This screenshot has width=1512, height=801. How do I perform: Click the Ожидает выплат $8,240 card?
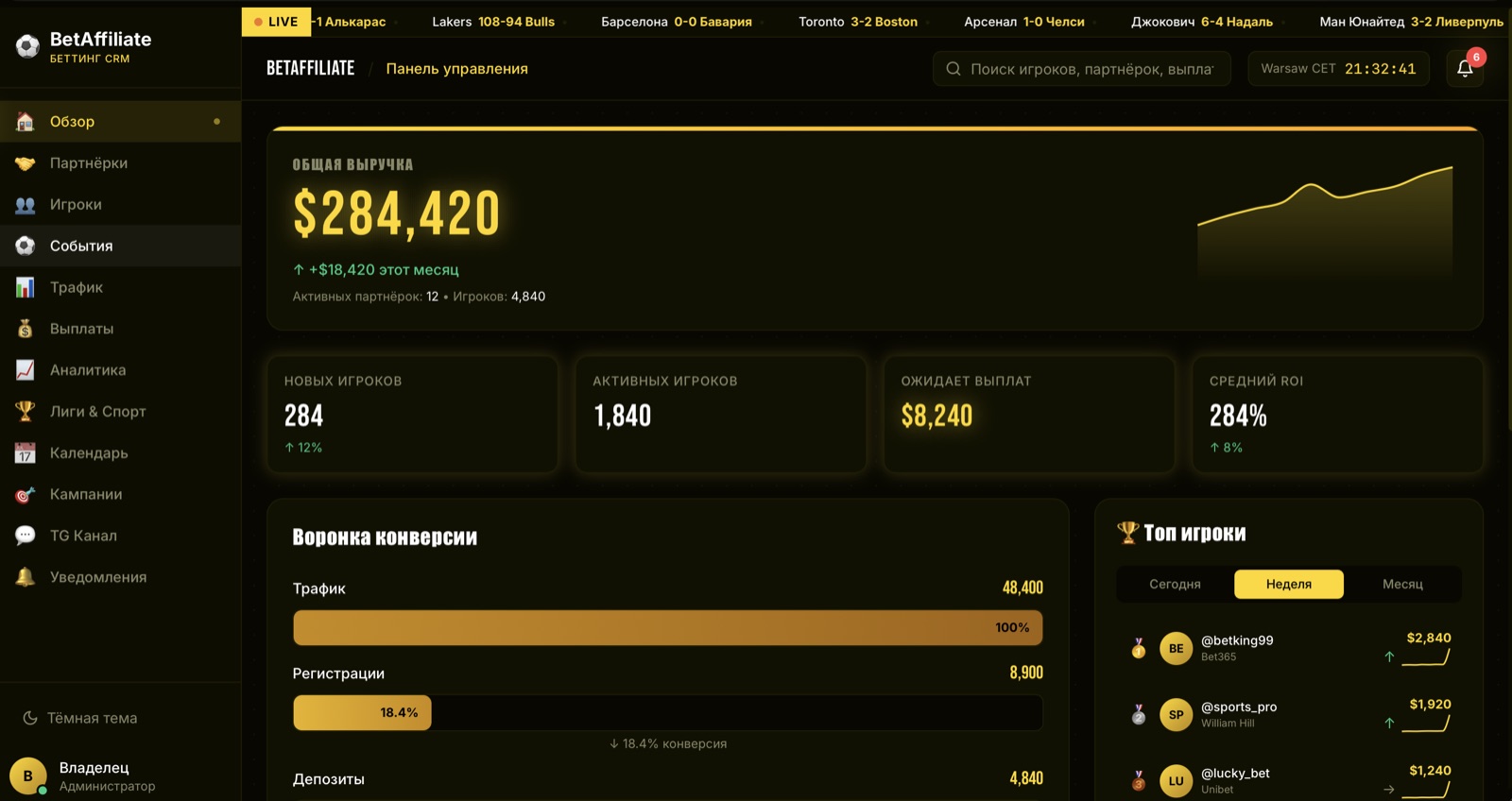click(x=1029, y=414)
